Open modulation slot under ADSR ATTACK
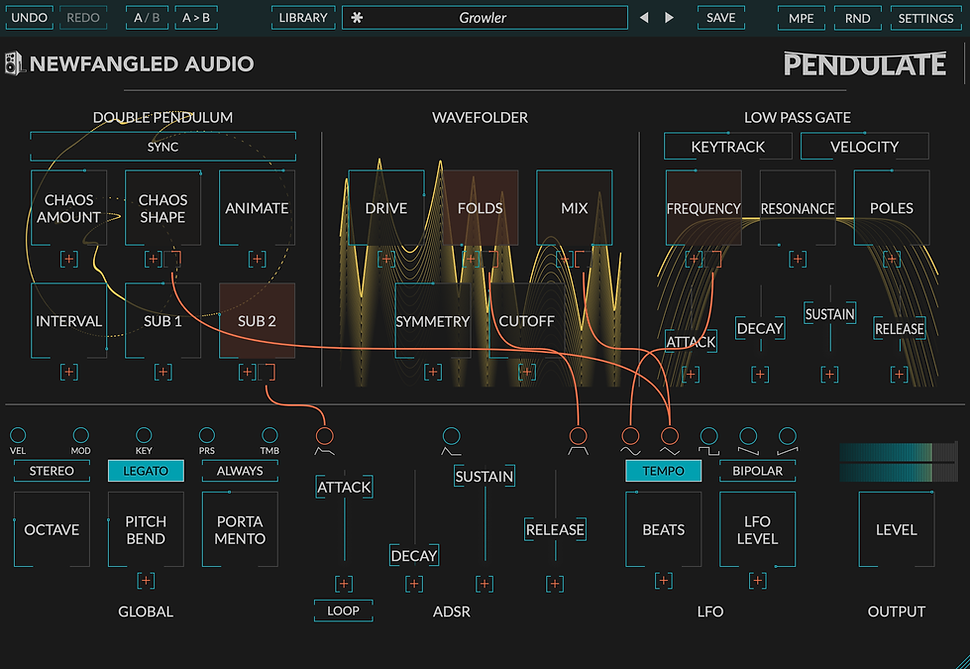This screenshot has width=970, height=669. (x=344, y=584)
